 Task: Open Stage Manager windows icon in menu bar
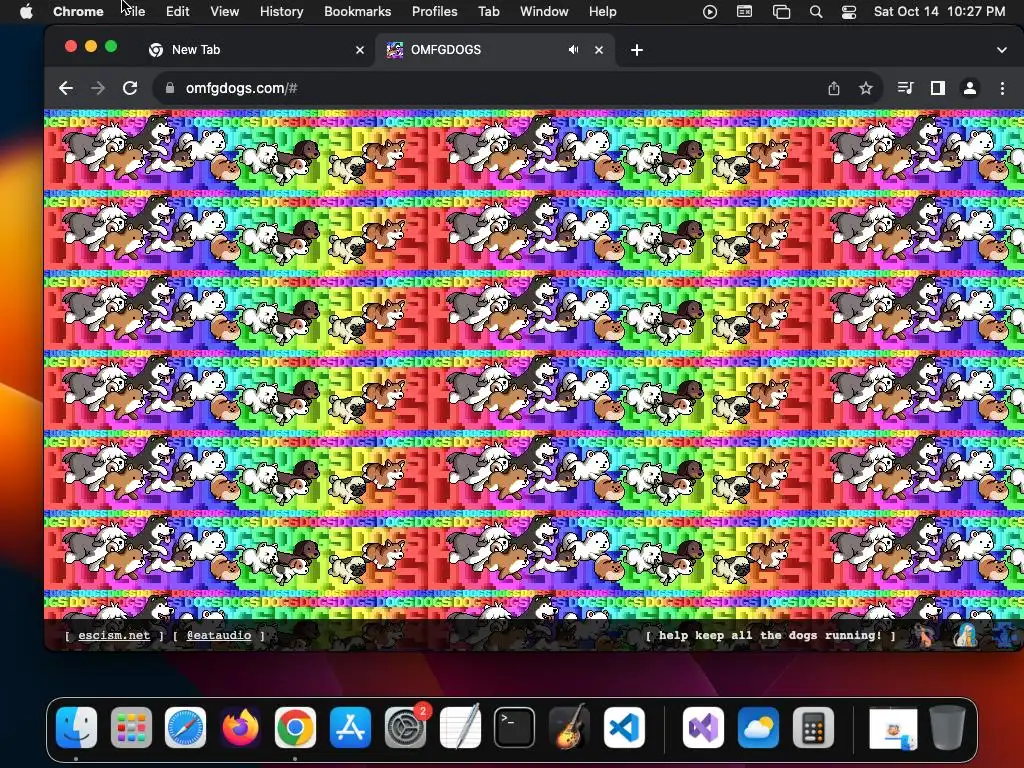click(781, 12)
